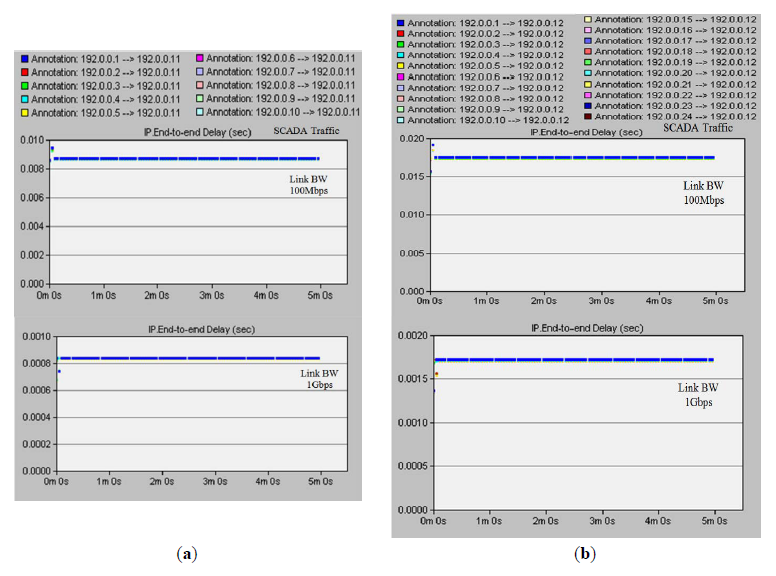This screenshot has height=576, width=776.
Task: Select the yellow swatch for 192.0.0.5 --> 192.0.0.11
Action: click(24, 111)
